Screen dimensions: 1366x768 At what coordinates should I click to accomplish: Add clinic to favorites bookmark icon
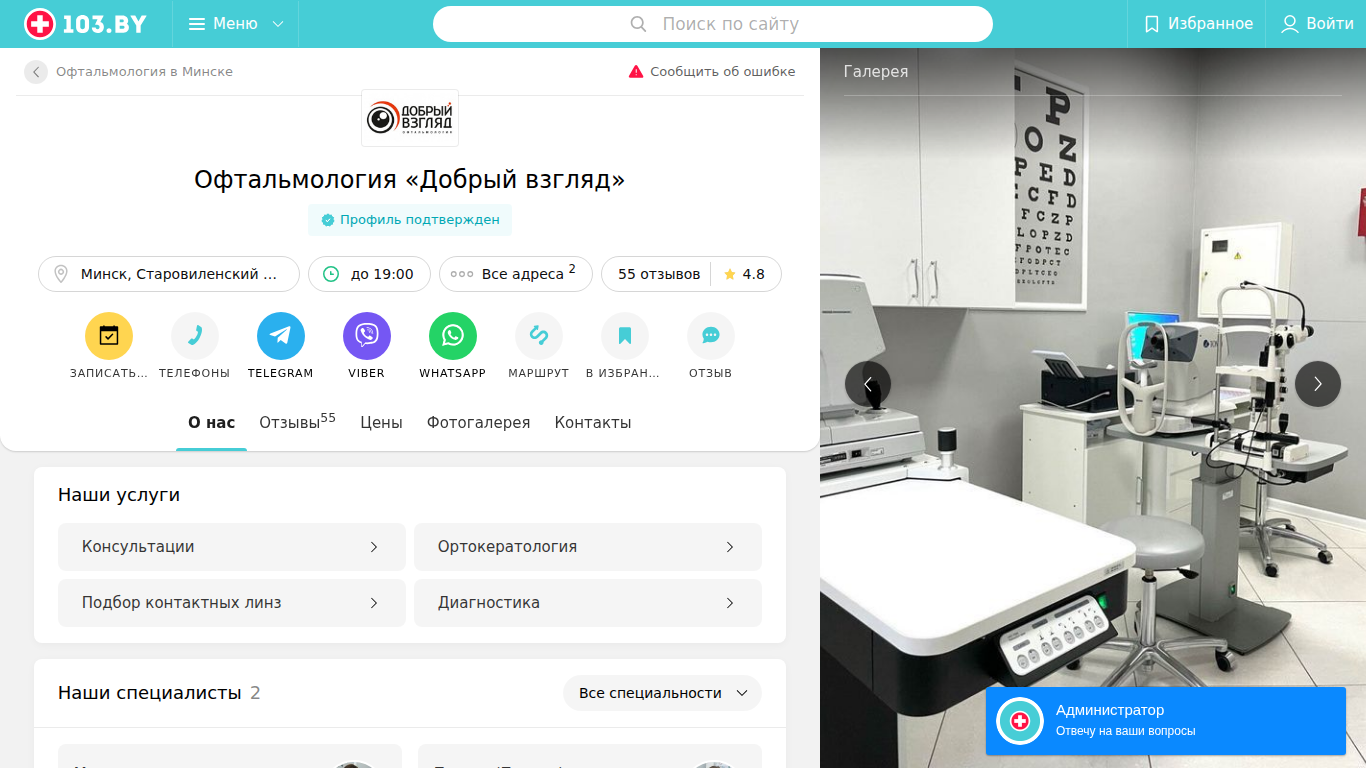click(x=625, y=336)
